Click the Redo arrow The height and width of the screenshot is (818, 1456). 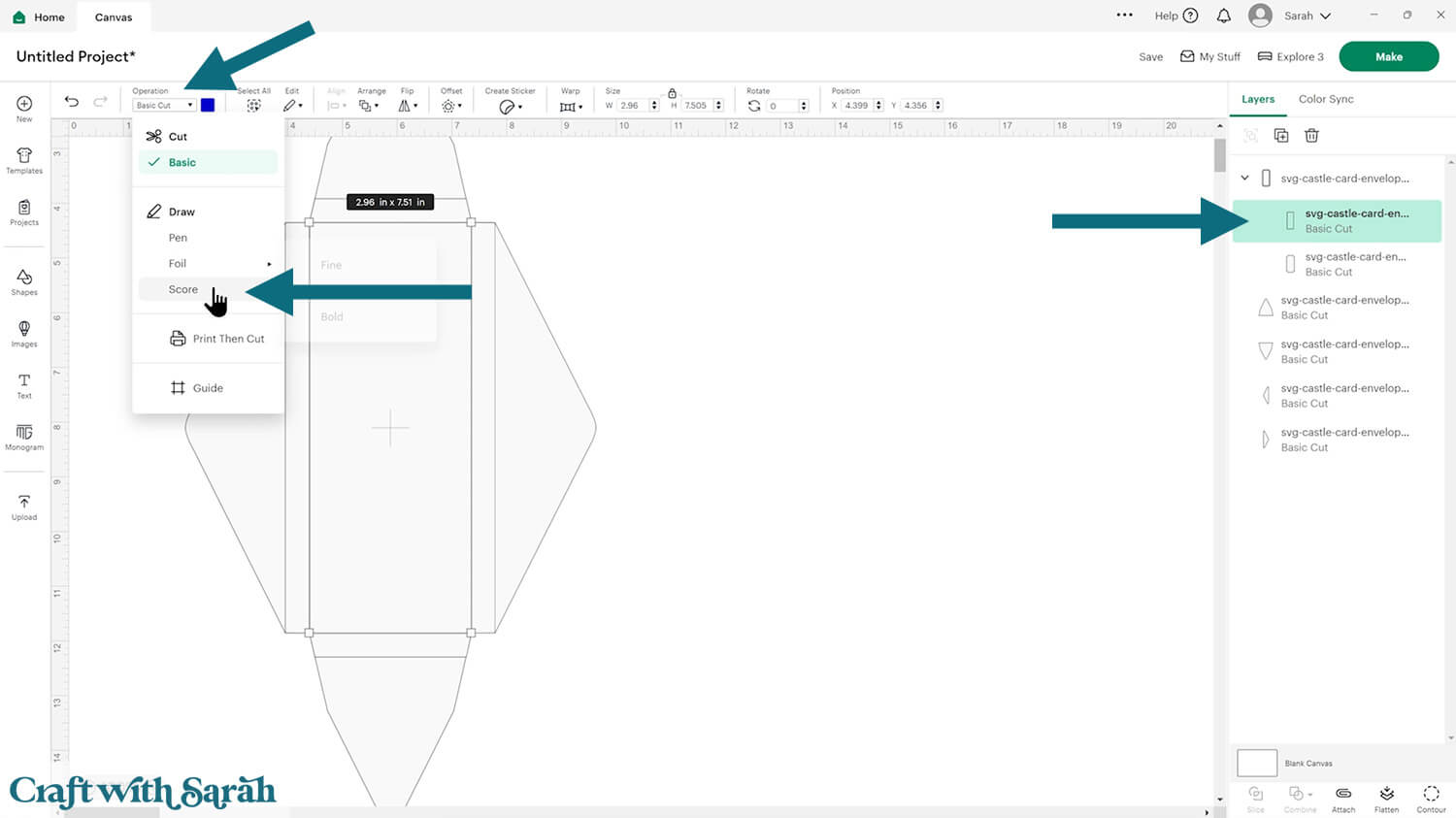100,102
